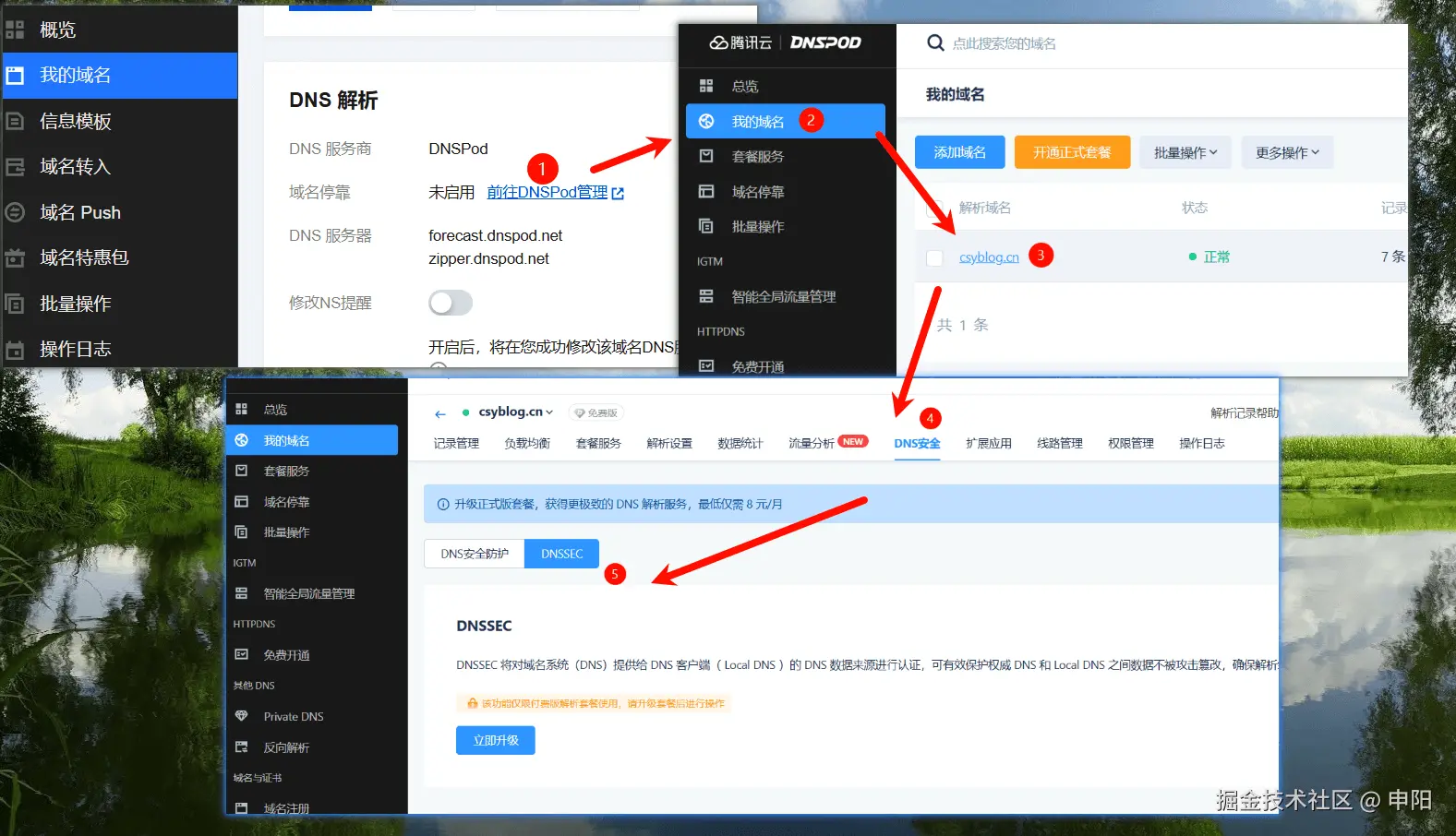Click the 免费版 plan badge
Image resolution: width=1456 pixels, height=836 pixels.
coord(596,412)
